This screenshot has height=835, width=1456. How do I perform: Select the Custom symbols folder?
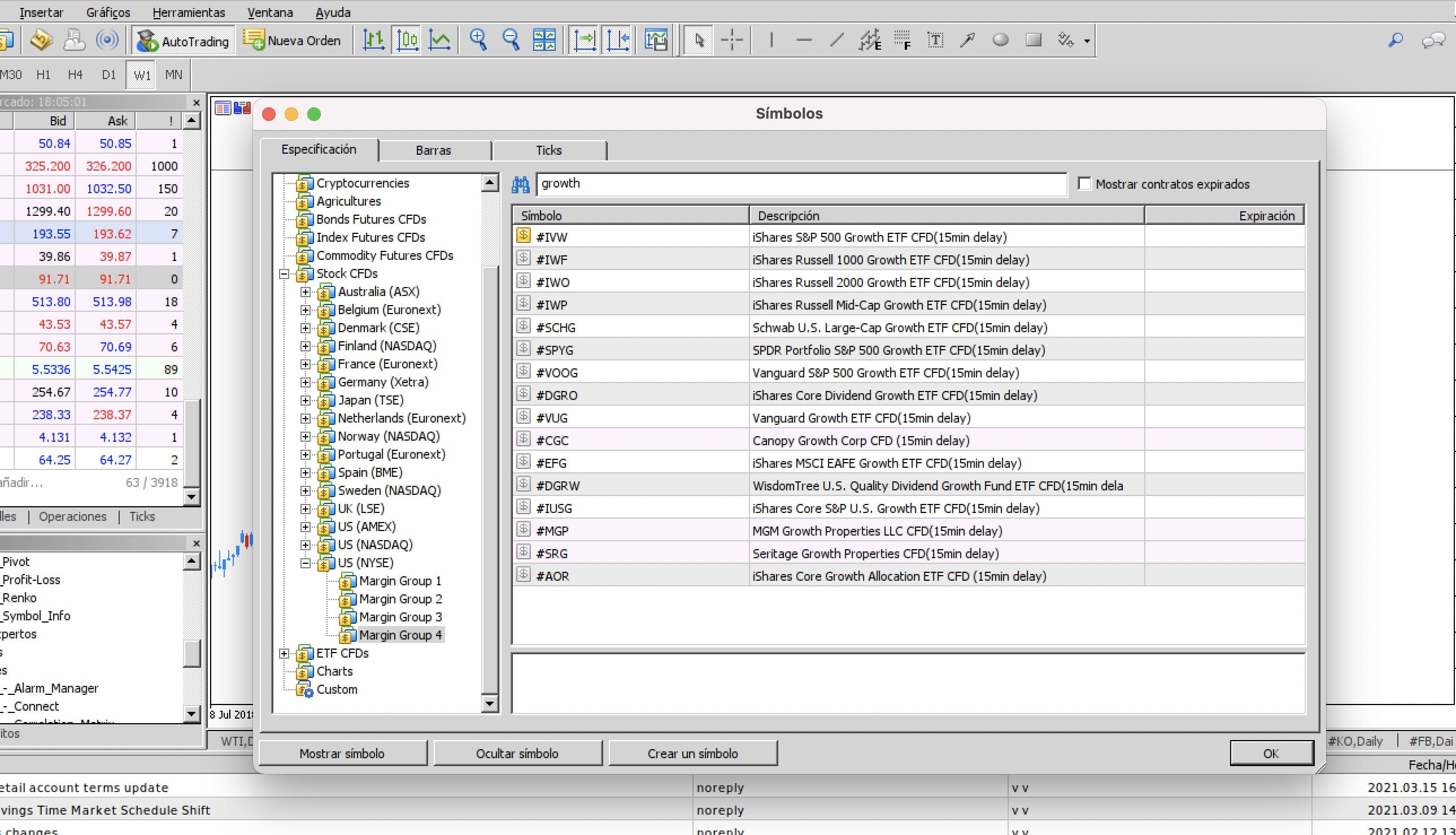point(337,690)
